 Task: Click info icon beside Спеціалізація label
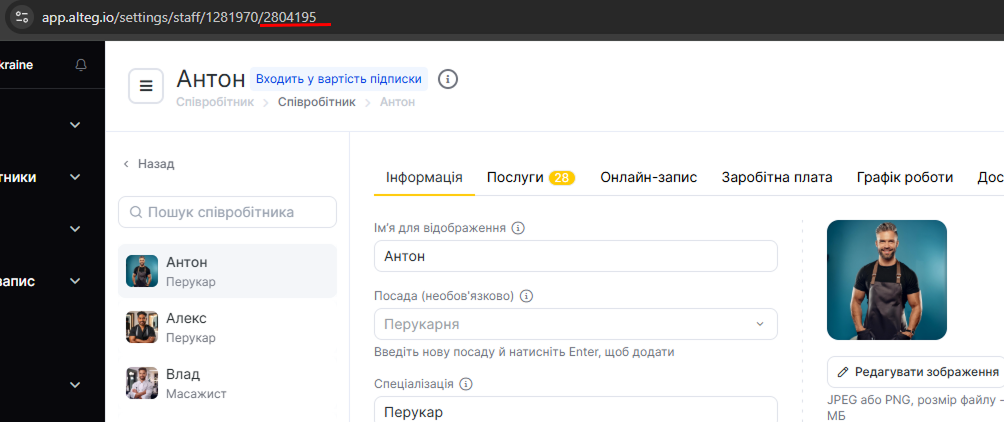(466, 384)
